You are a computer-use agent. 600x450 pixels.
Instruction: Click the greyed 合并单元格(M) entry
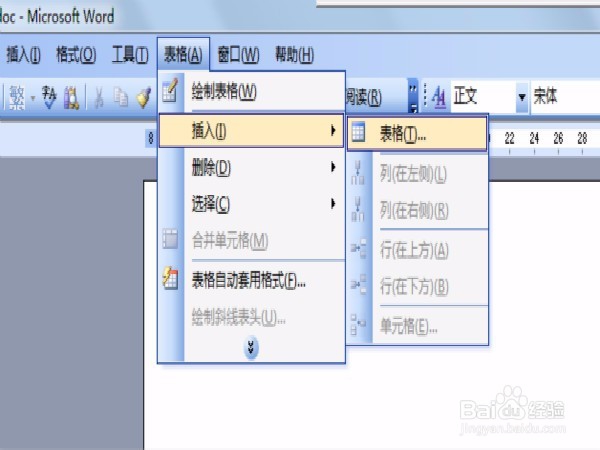click(x=251, y=240)
